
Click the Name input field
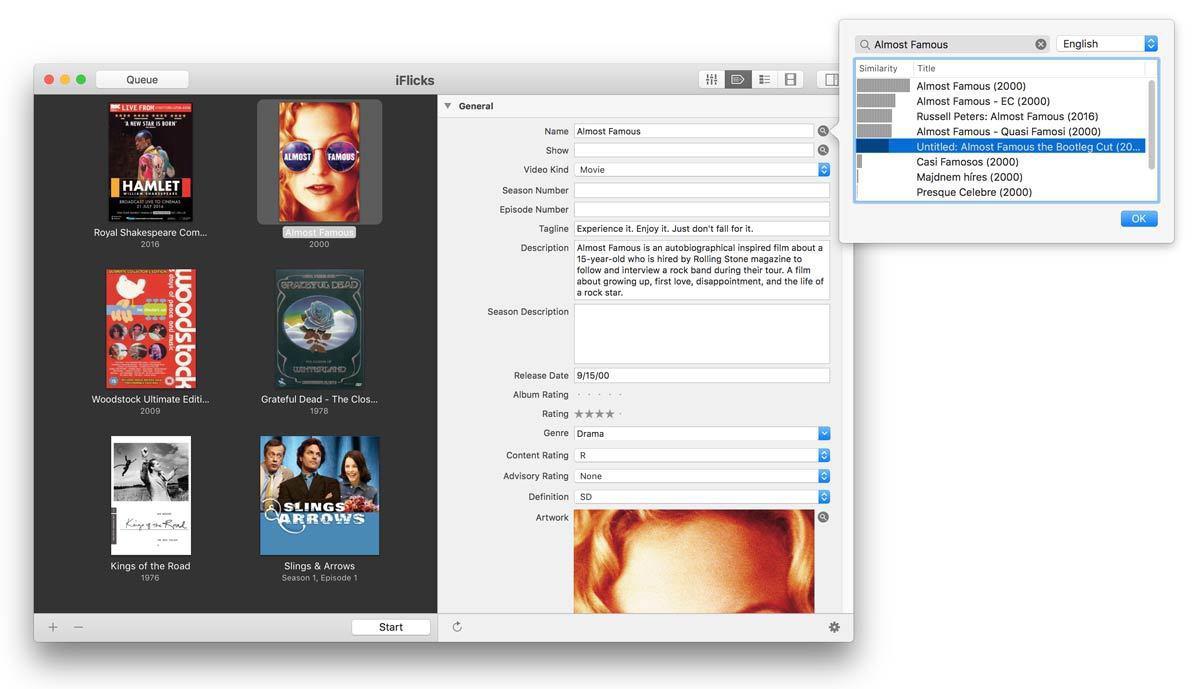[x=694, y=131]
